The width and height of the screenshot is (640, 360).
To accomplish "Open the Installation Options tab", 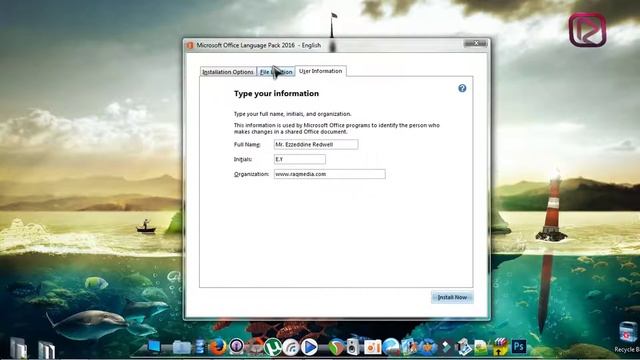I will click(x=228, y=72).
